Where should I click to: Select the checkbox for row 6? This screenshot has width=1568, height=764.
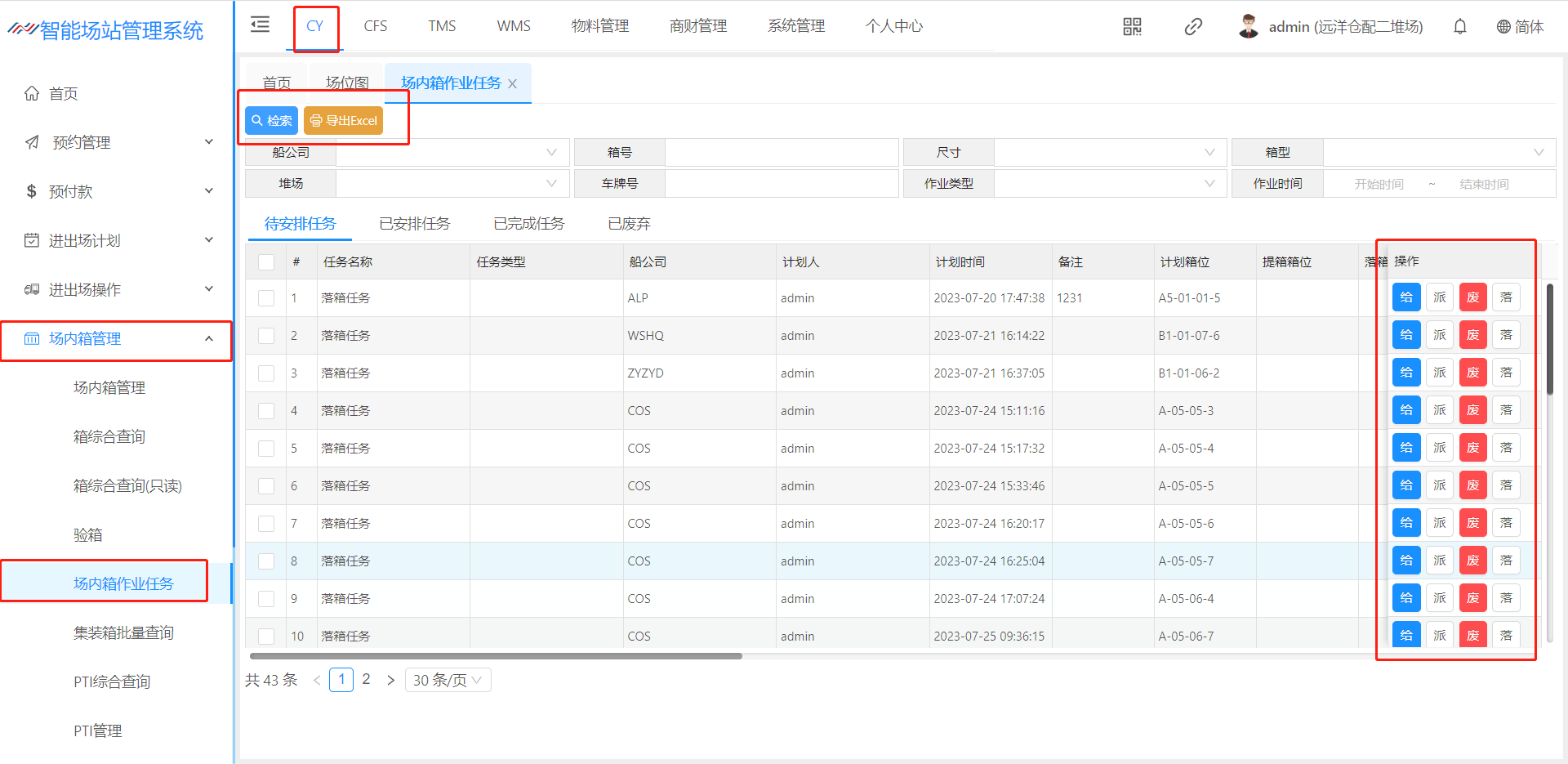pyautogui.click(x=266, y=486)
